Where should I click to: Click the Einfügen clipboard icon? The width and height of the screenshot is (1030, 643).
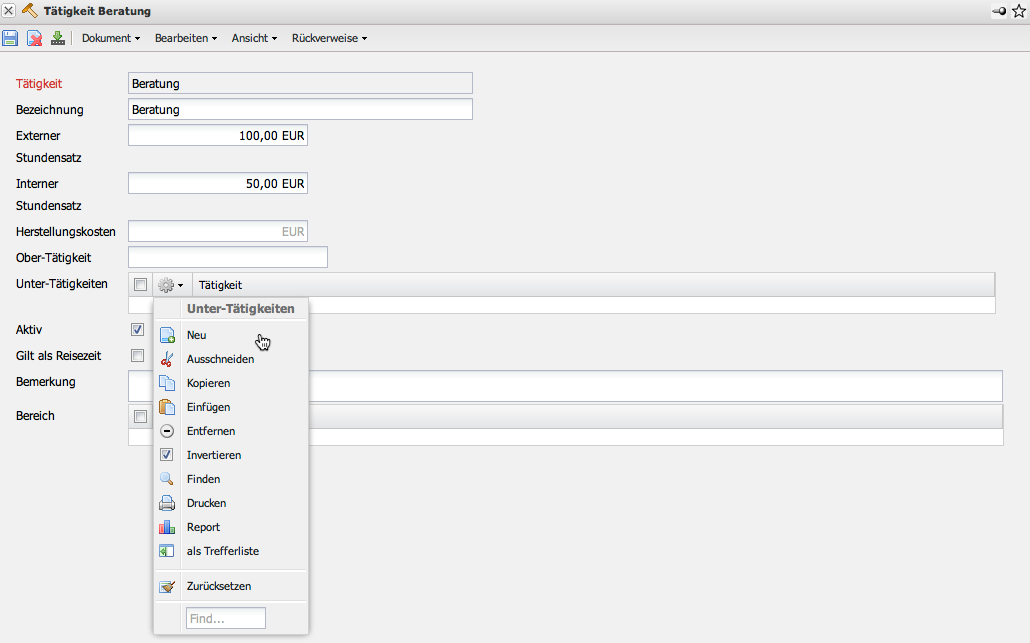[167, 407]
